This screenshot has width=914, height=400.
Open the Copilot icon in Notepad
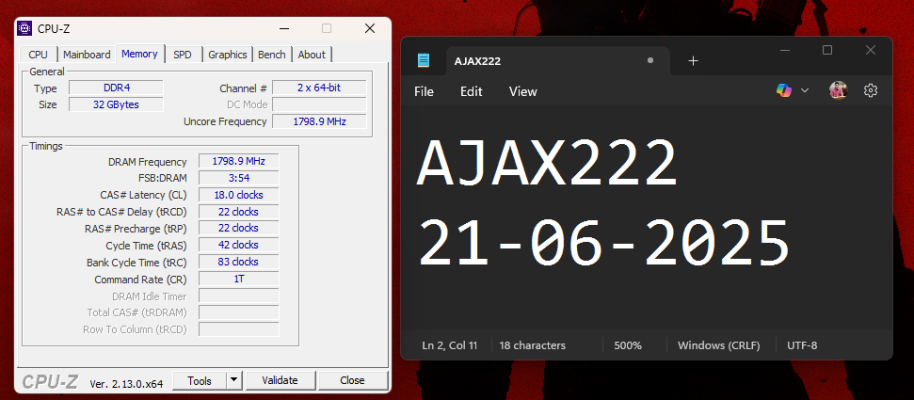[783, 90]
